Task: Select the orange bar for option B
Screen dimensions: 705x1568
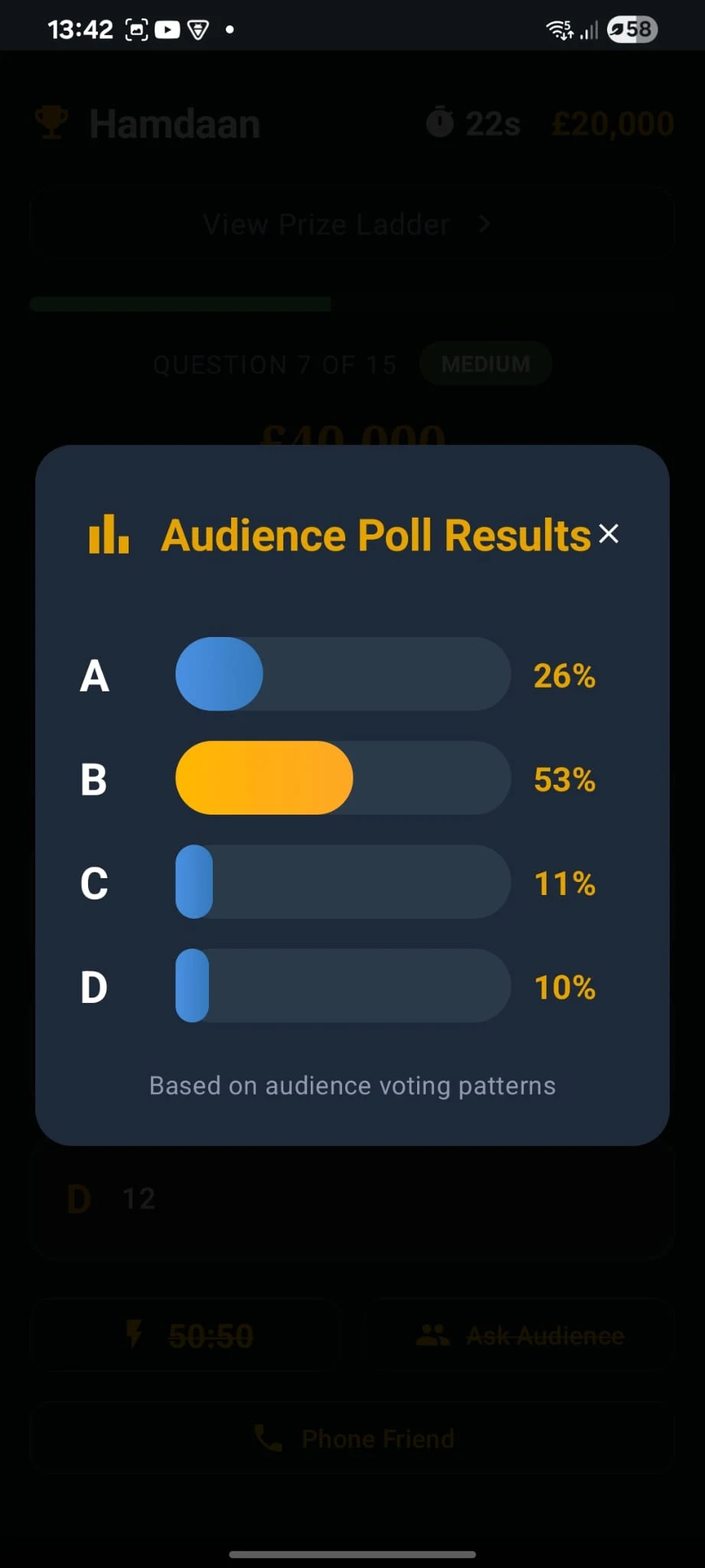Action: [x=264, y=778]
